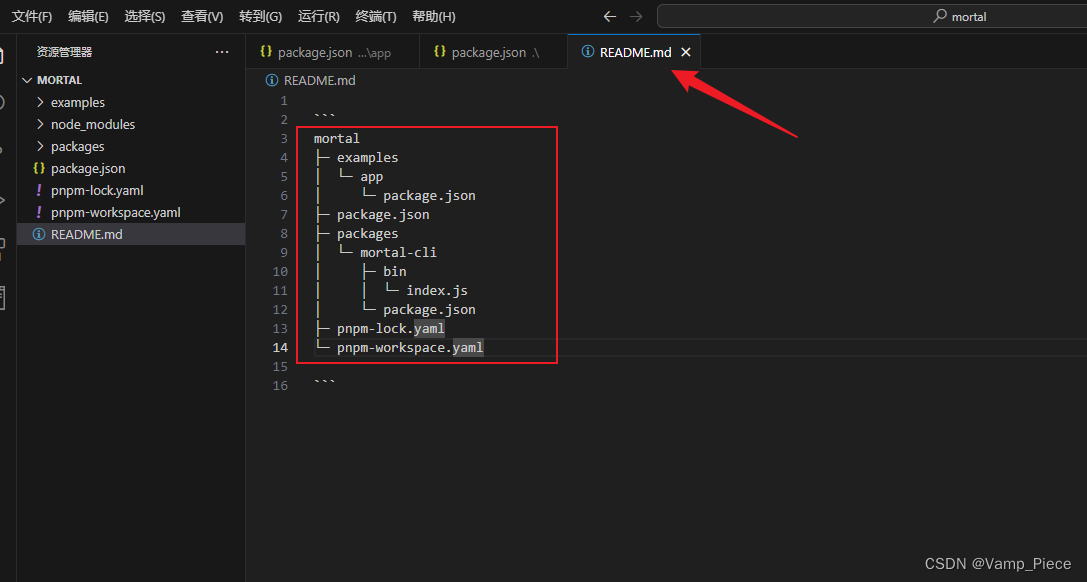Screen dimensions: 1087x582
Task: Click the mortal search box
Action: pyautogui.click(x=872, y=17)
